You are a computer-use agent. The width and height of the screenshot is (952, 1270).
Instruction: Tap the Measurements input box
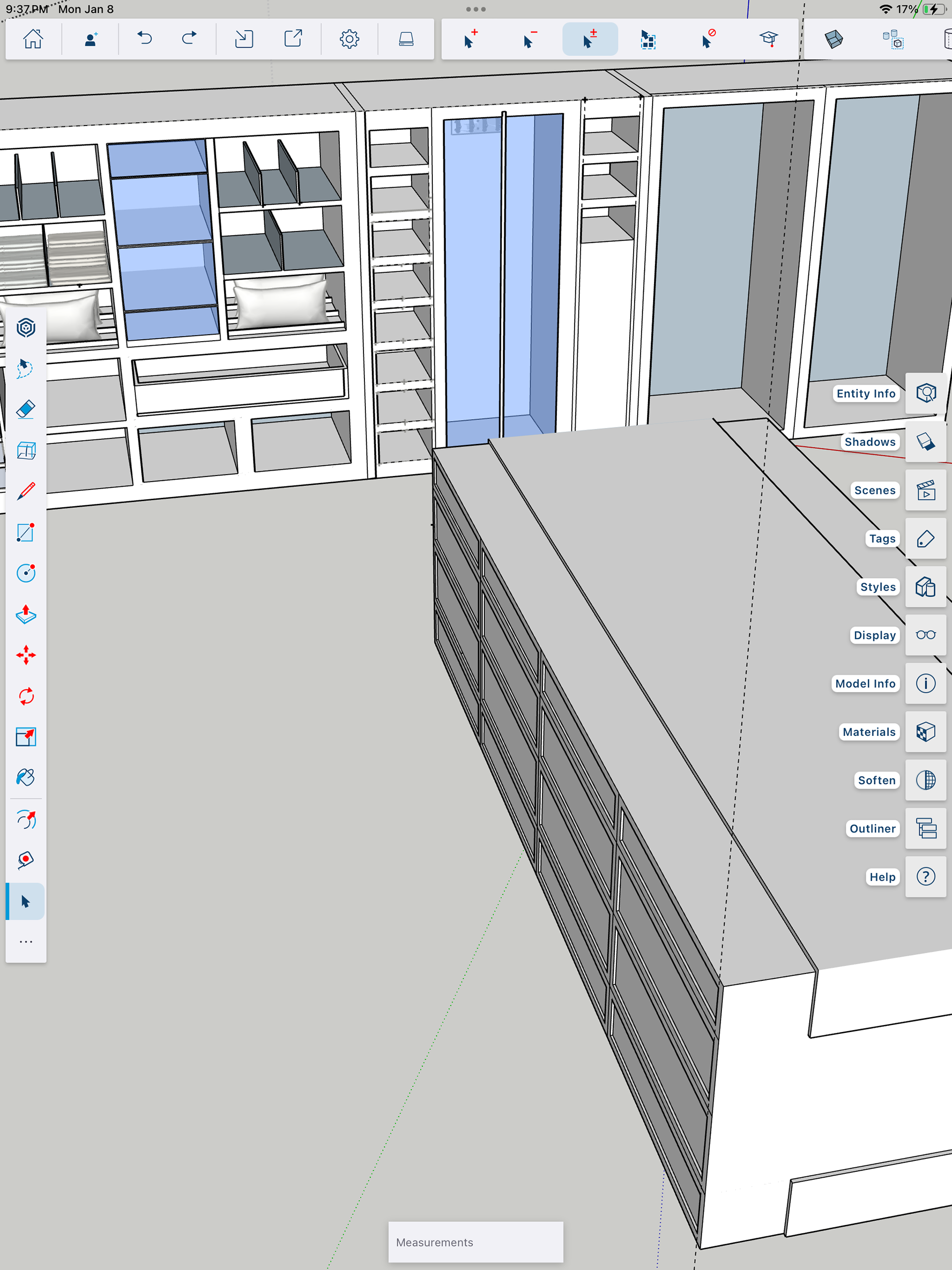tap(476, 1242)
